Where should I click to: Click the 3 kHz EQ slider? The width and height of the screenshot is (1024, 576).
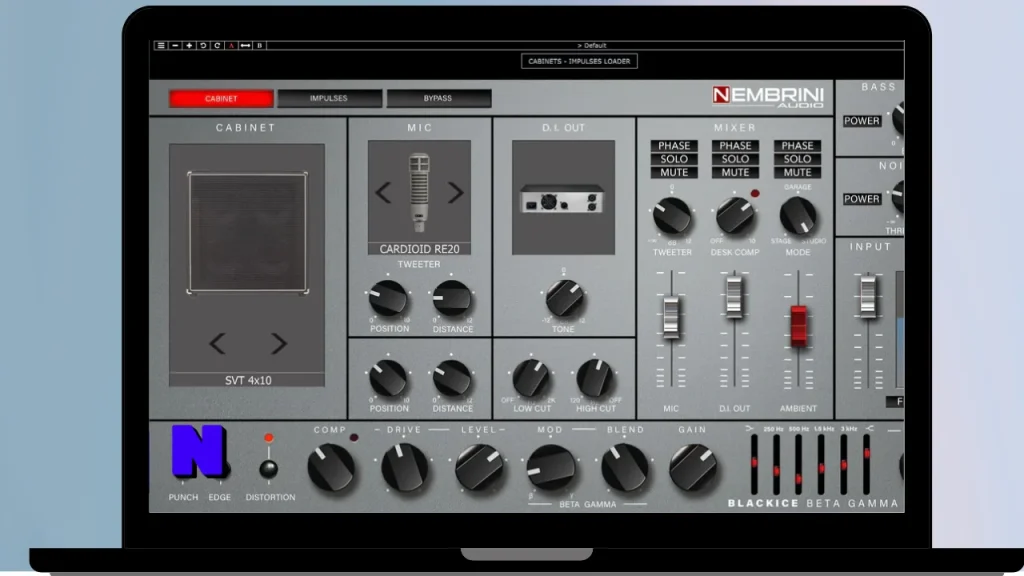[x=844, y=465]
